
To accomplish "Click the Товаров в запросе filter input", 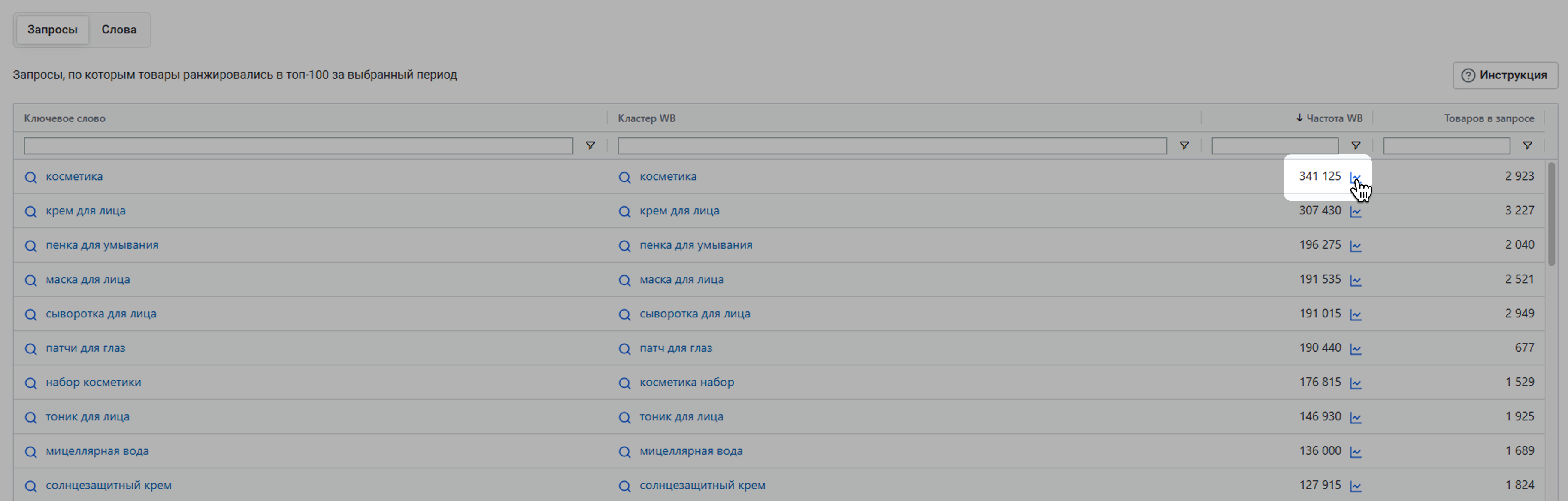I will [x=1446, y=145].
